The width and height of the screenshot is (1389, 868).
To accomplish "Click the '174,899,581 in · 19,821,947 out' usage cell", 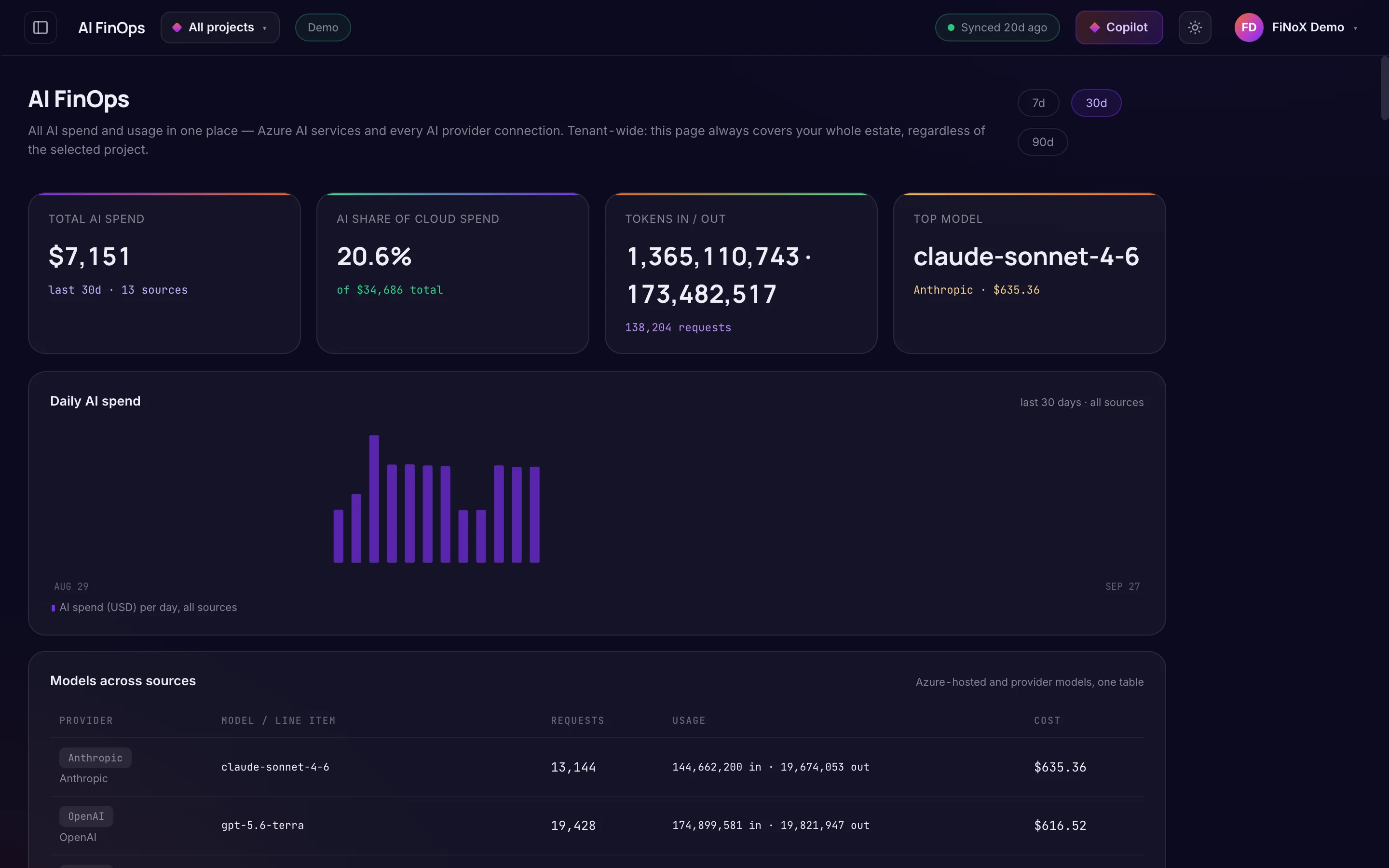I will click(x=771, y=826).
